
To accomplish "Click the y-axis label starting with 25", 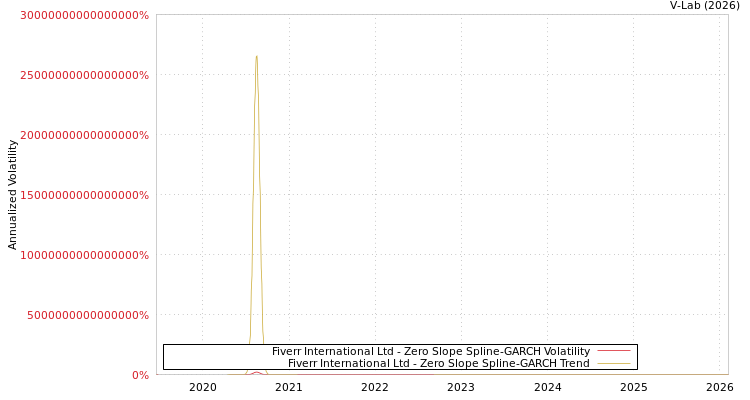I will 84,75.
